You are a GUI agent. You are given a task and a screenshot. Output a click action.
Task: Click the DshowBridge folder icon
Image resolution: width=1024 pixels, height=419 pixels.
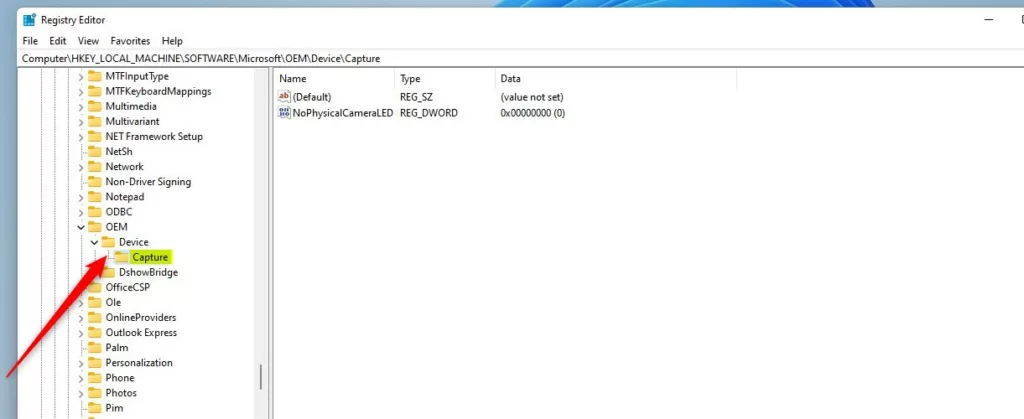[x=108, y=272]
